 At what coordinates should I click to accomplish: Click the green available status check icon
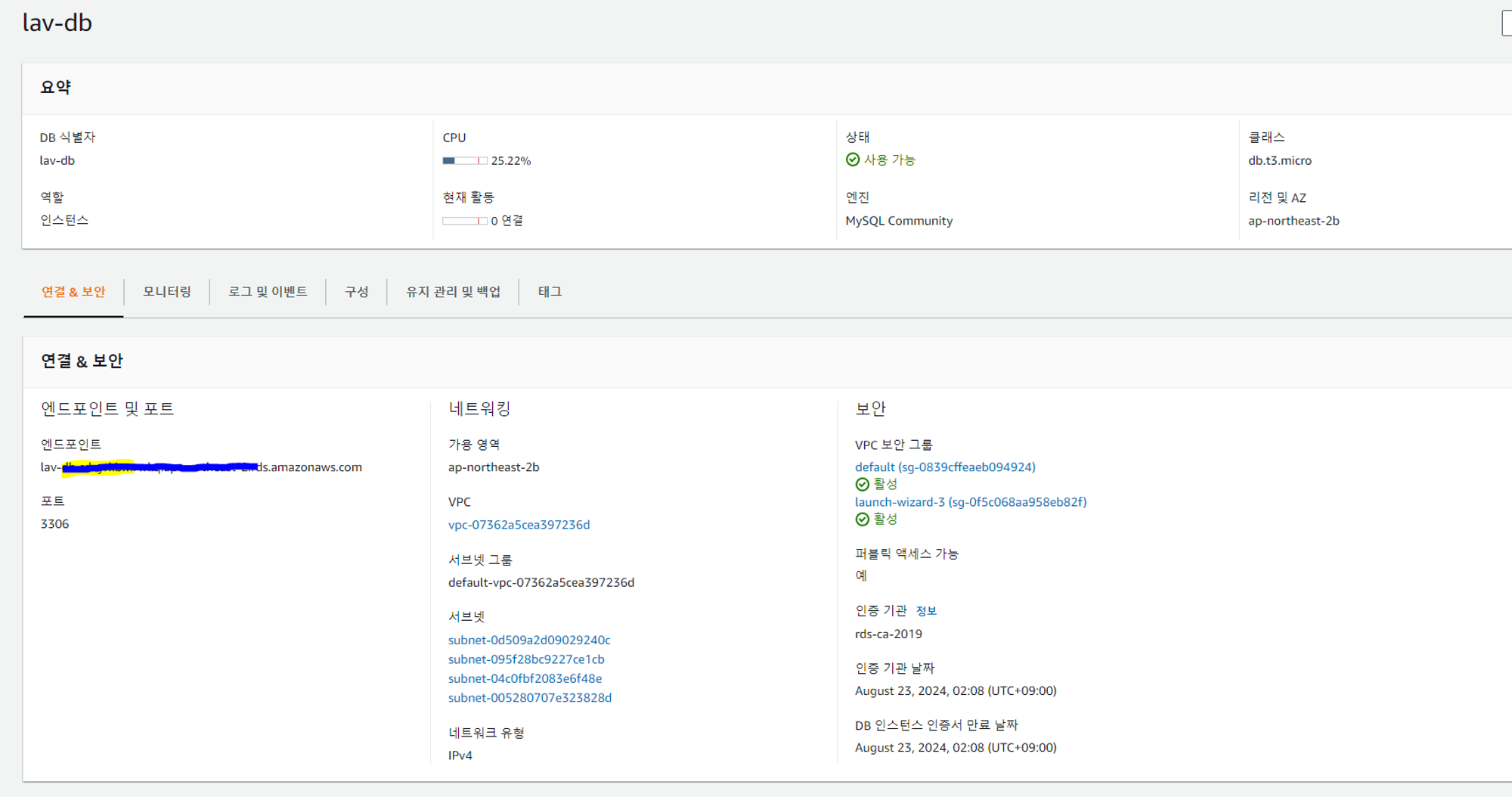(853, 160)
